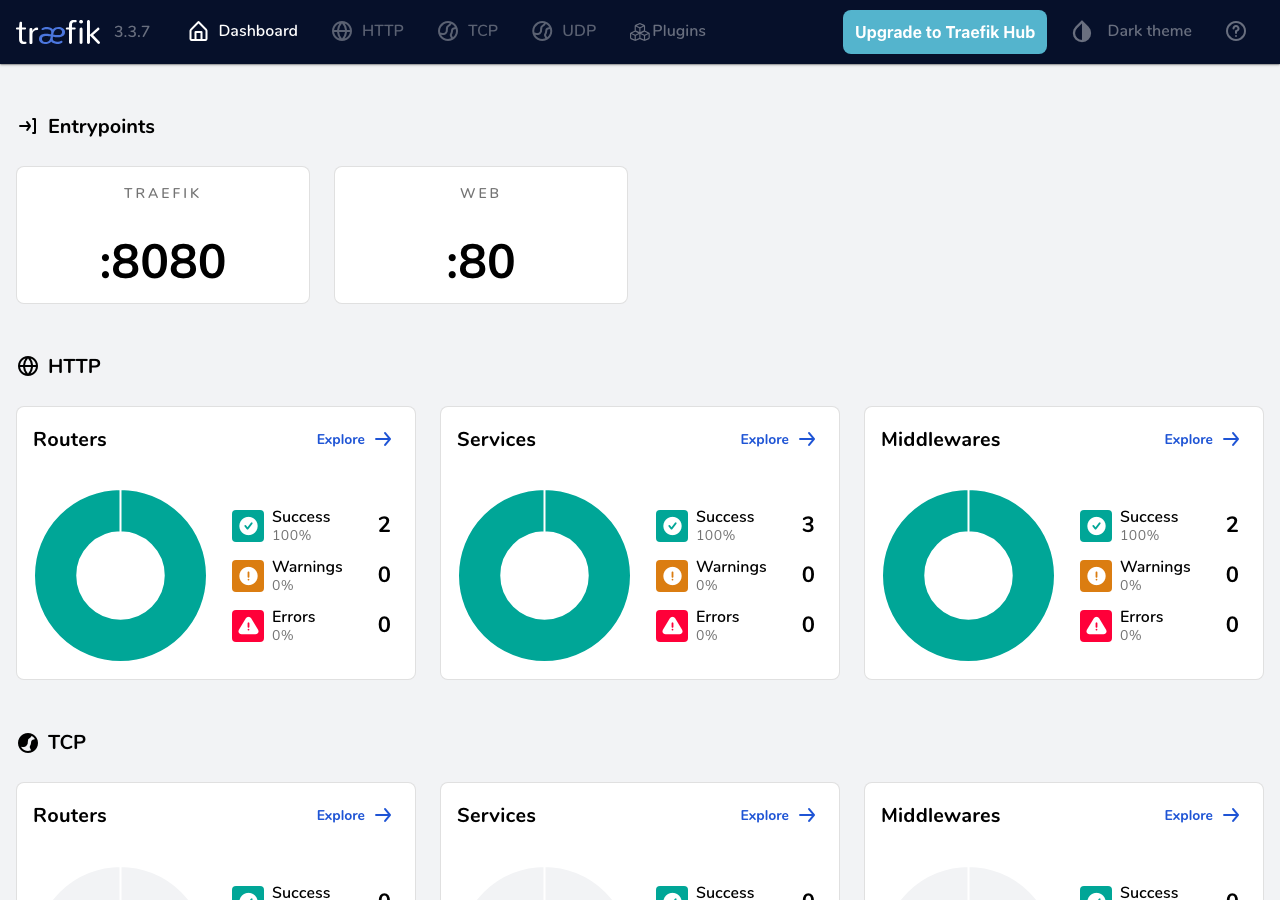Click HTTP Routers card title
This screenshot has width=1280, height=900.
click(x=70, y=439)
